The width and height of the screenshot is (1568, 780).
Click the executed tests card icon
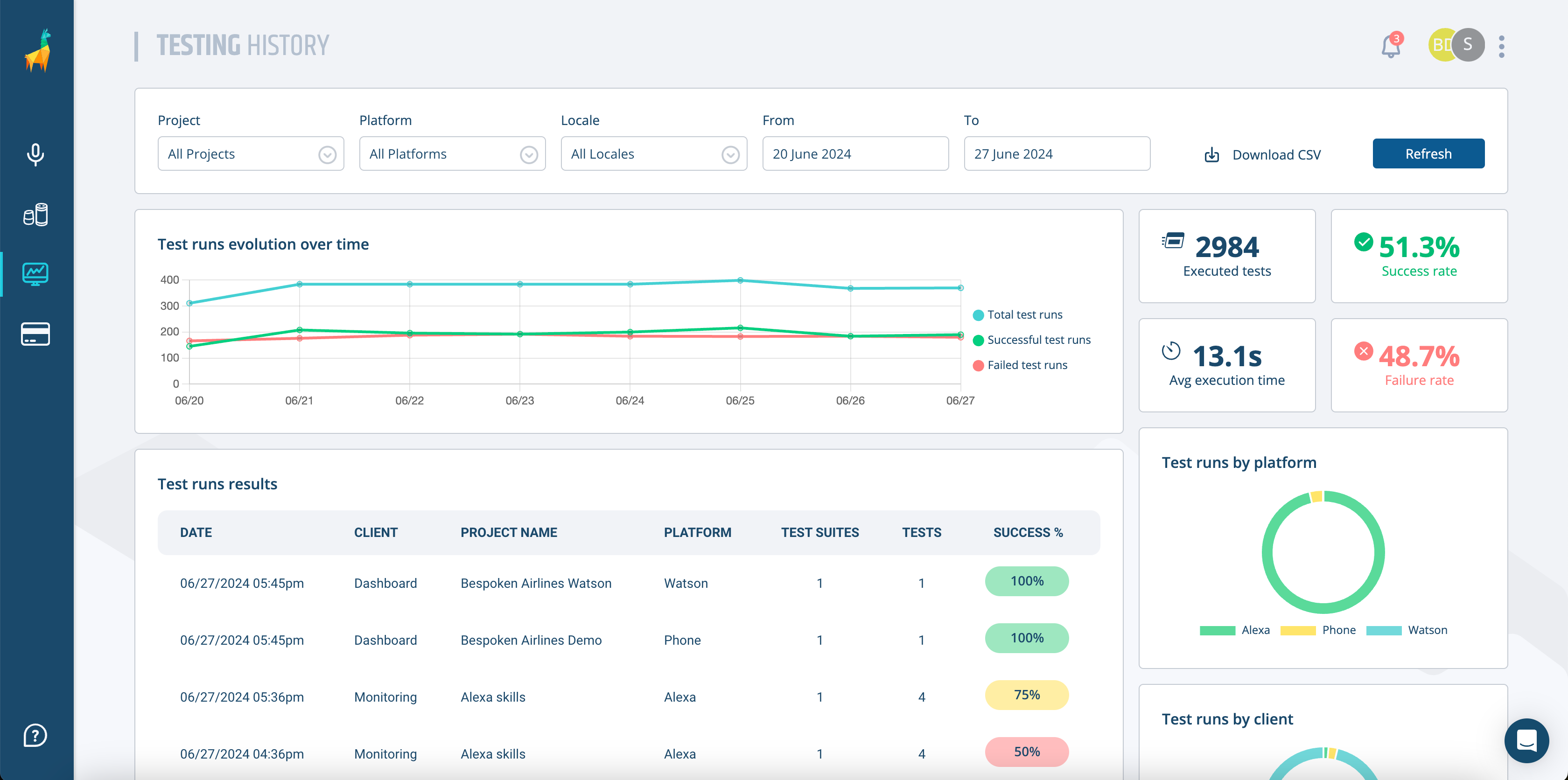point(1173,241)
